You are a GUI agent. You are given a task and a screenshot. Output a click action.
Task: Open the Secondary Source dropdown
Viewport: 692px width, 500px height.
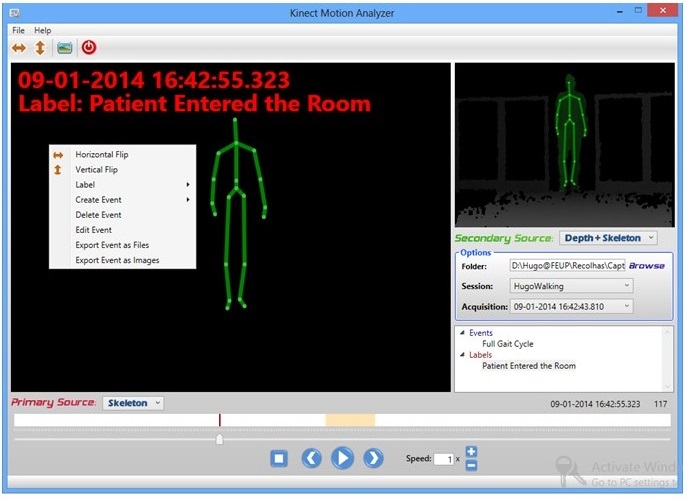click(608, 238)
